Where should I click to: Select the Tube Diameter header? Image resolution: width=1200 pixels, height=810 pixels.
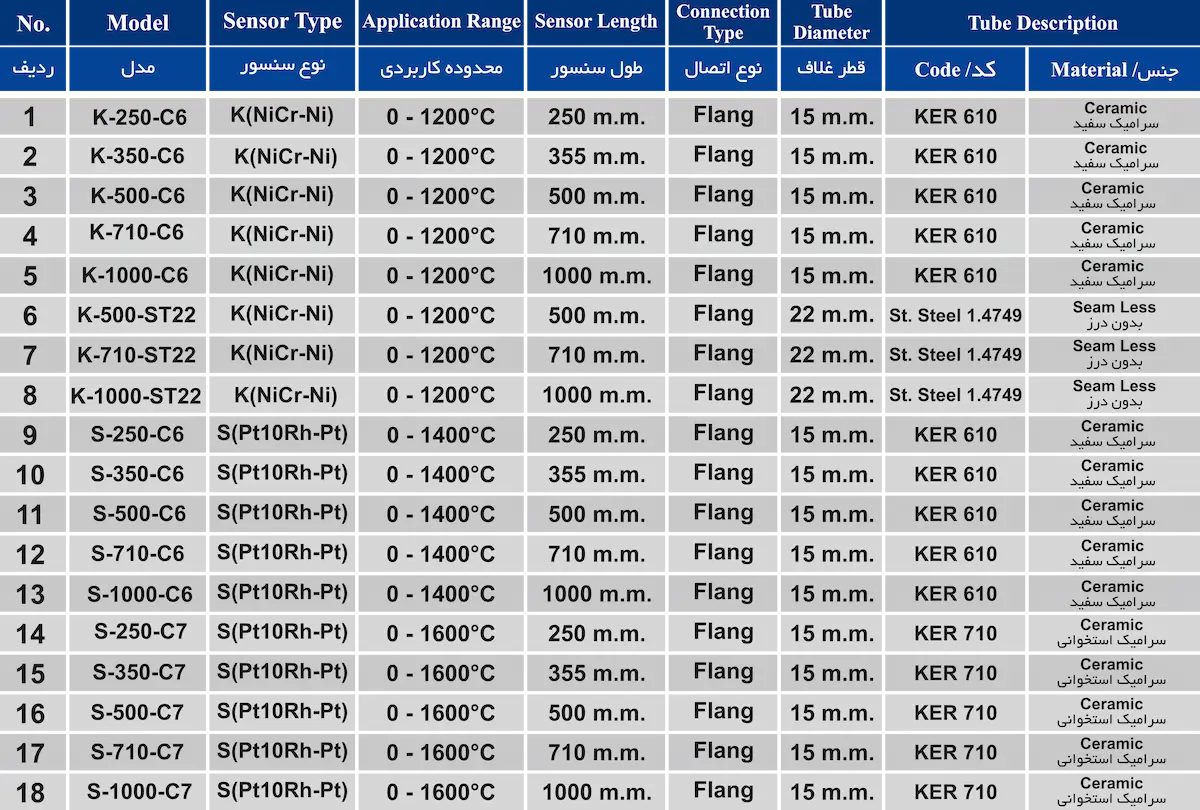[831, 22]
